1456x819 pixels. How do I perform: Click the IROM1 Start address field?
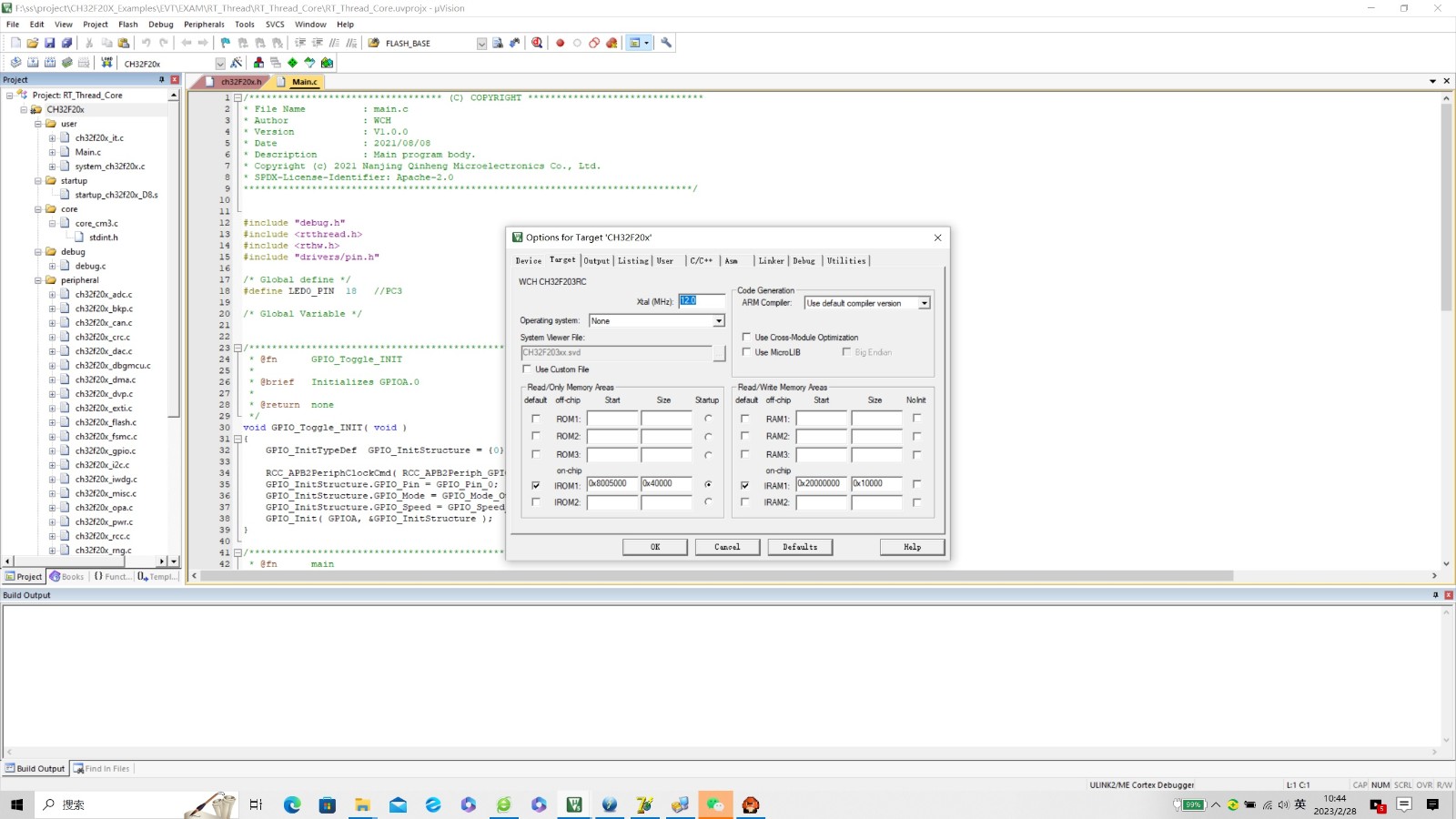pyautogui.click(x=612, y=484)
